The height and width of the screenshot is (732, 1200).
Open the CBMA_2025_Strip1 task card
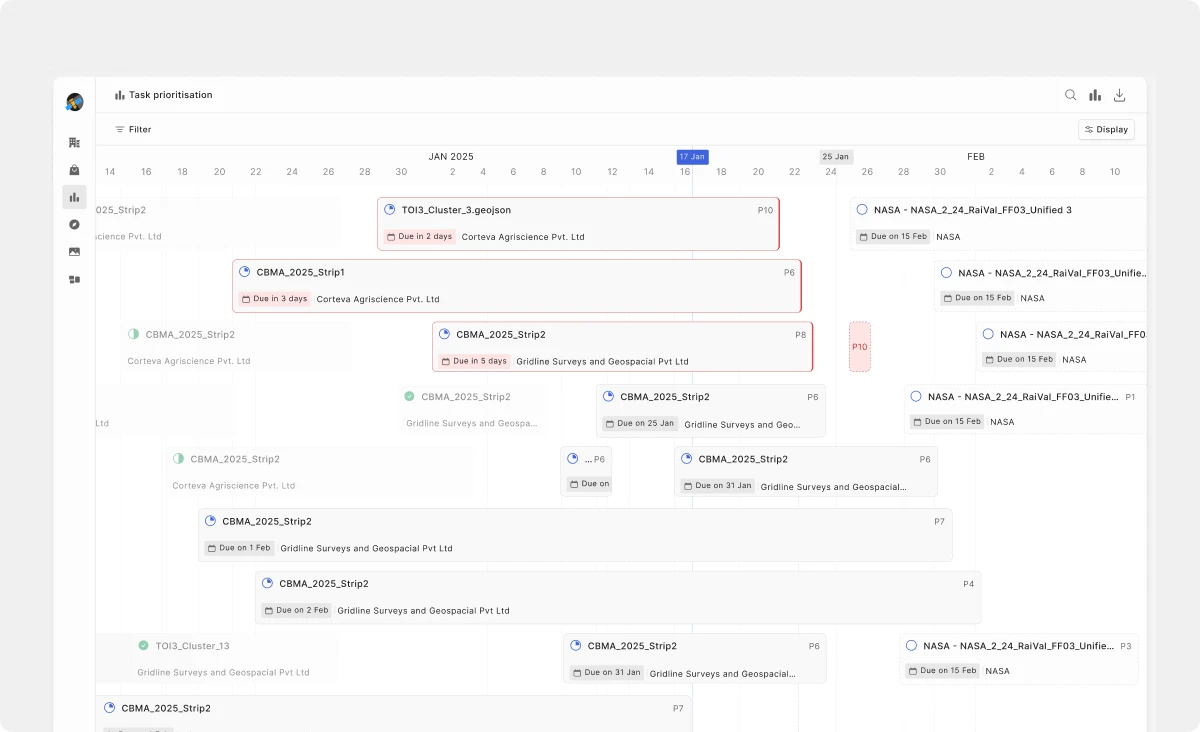coord(517,286)
